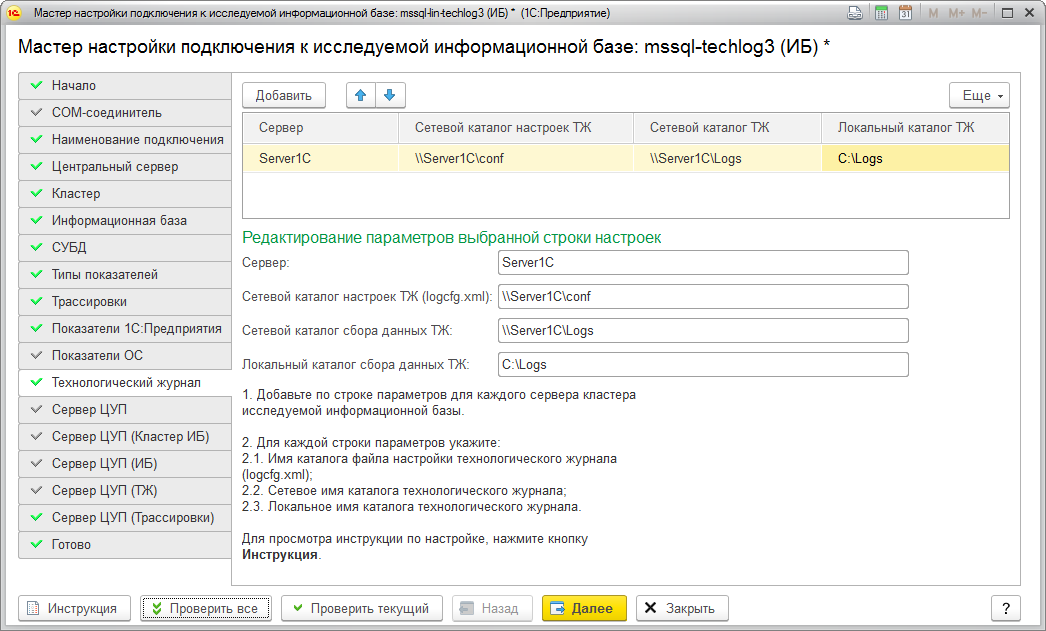Open the calculator from title bar
The height and width of the screenshot is (631, 1046).
[881, 14]
